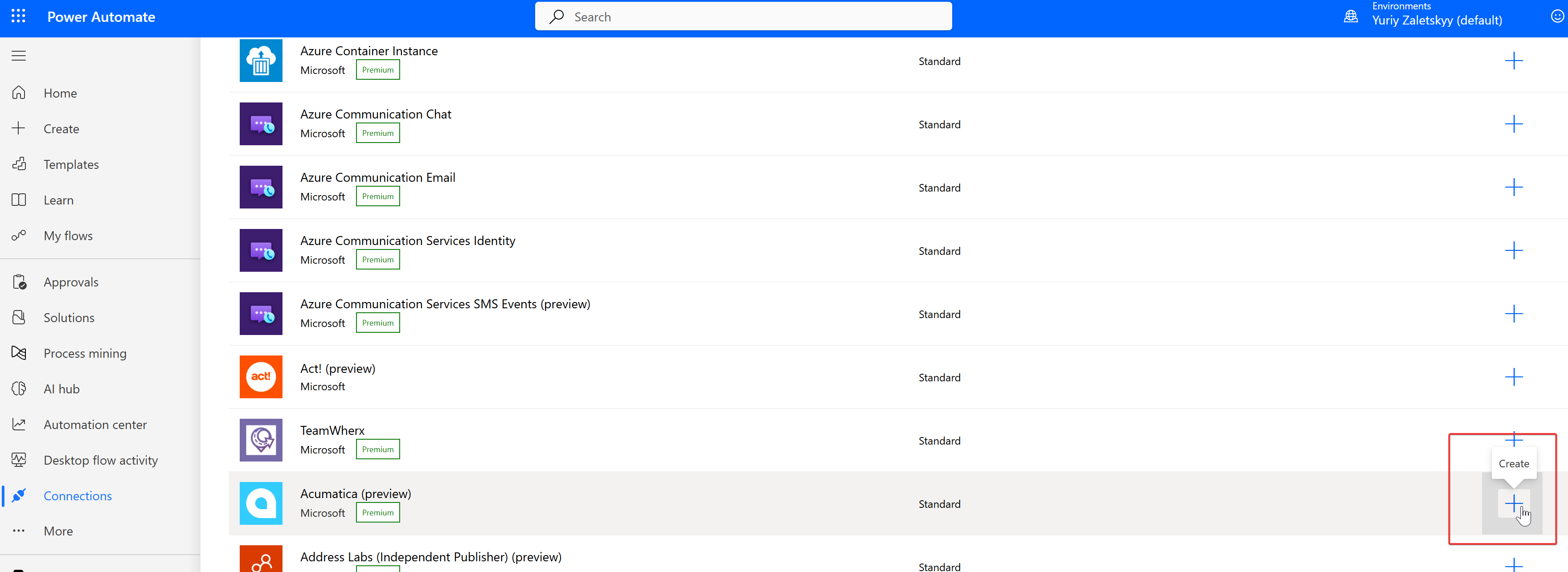Click the Azure Communication Email icon
The width and height of the screenshot is (1568, 572).
(x=261, y=187)
